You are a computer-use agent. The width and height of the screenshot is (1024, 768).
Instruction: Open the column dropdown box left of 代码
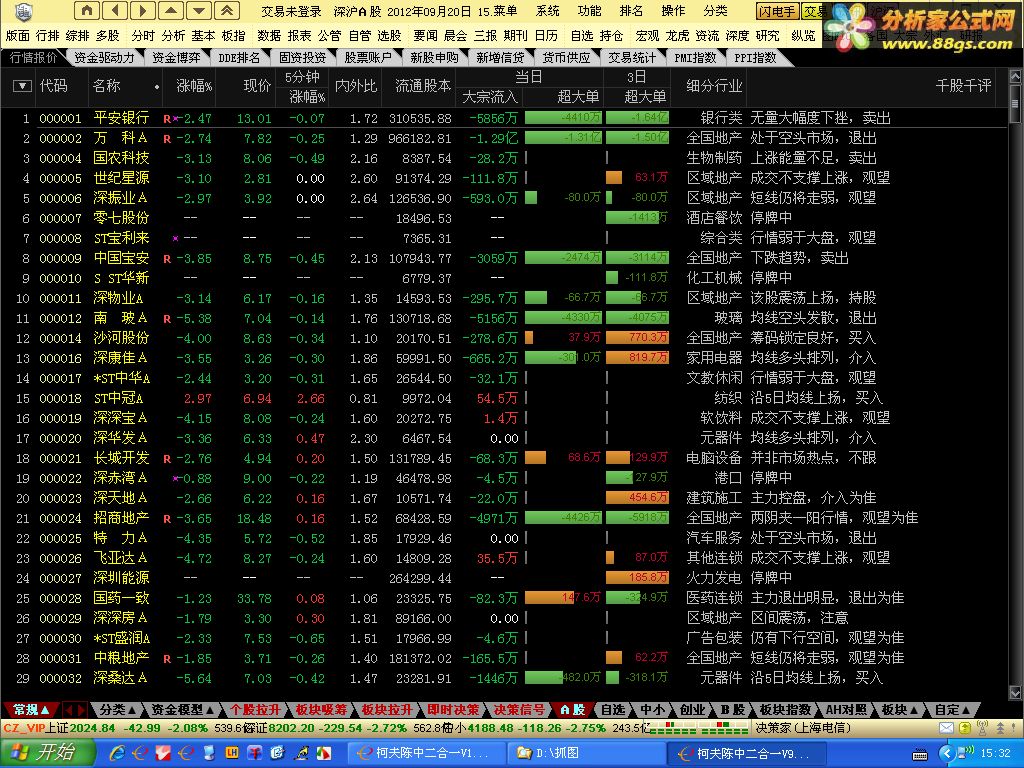pyautogui.click(x=22, y=86)
